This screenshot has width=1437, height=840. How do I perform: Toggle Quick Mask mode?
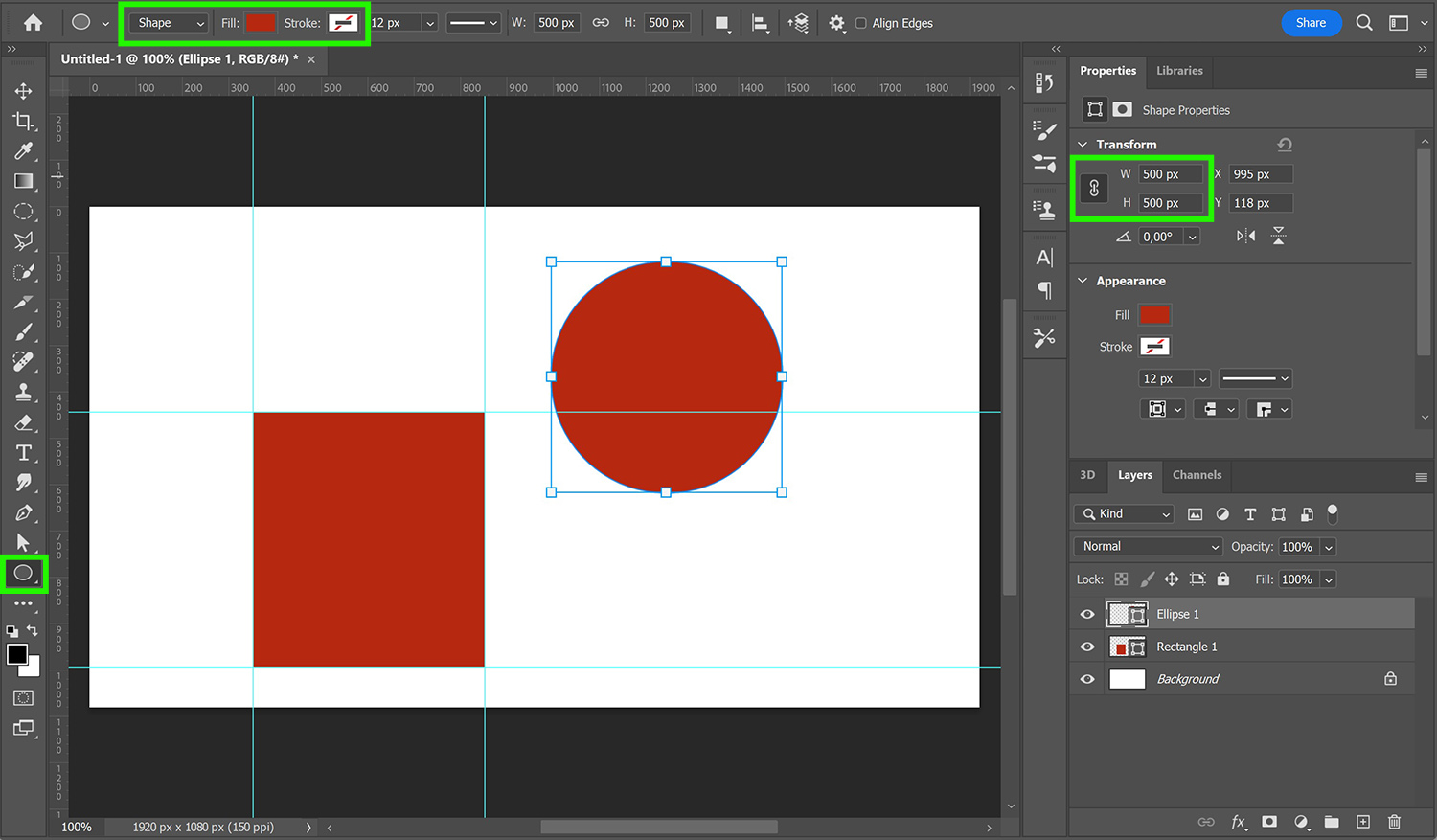pyautogui.click(x=23, y=698)
